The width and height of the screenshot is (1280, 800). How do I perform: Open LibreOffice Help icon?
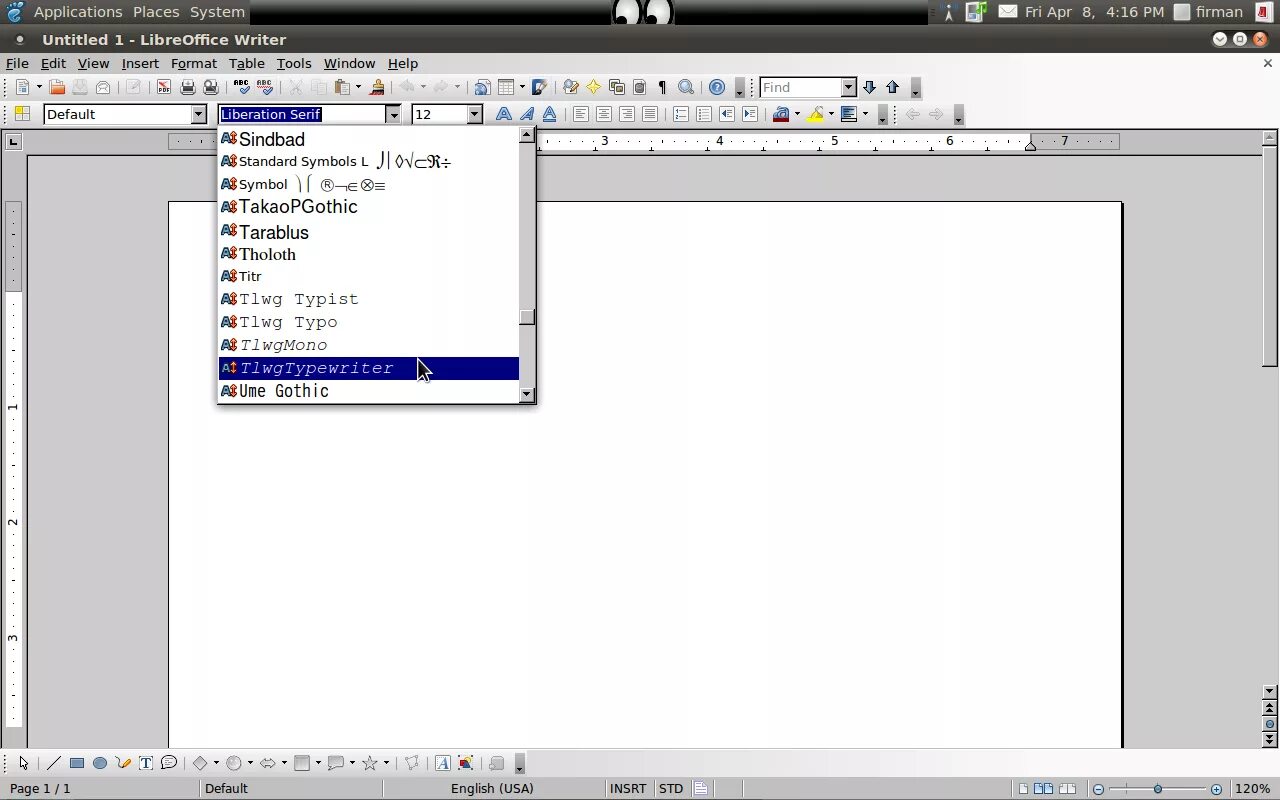tap(717, 87)
